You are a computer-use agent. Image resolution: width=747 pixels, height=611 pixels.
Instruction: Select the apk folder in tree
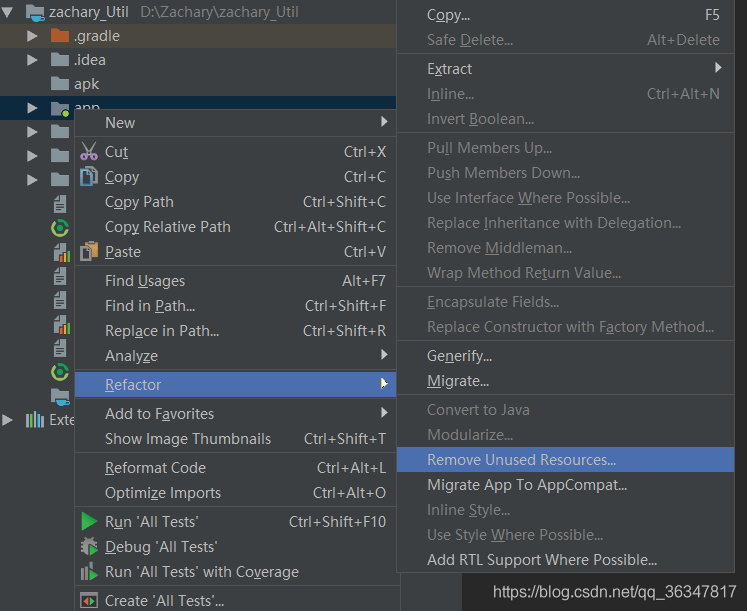coord(86,84)
